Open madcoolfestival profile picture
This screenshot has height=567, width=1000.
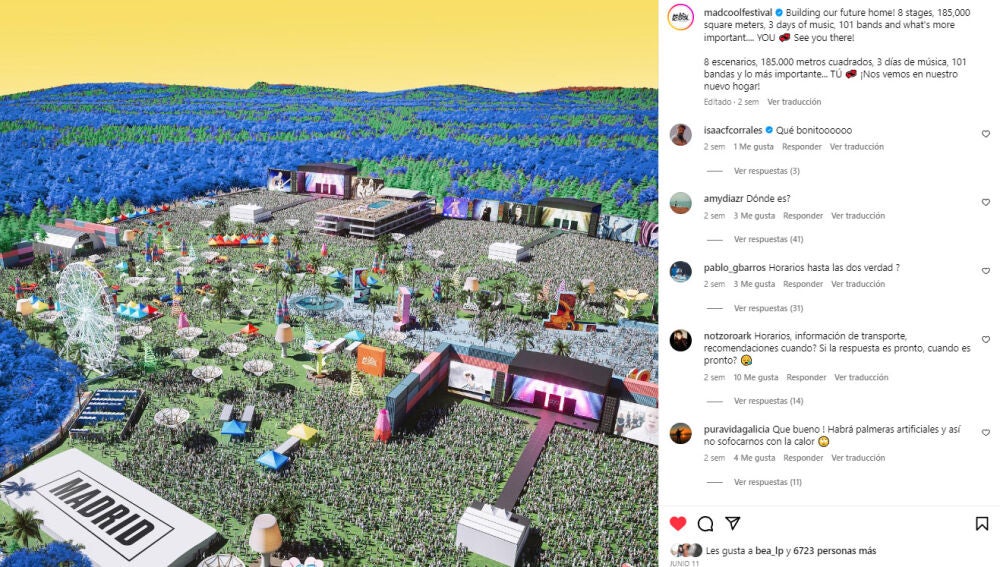tap(680, 17)
